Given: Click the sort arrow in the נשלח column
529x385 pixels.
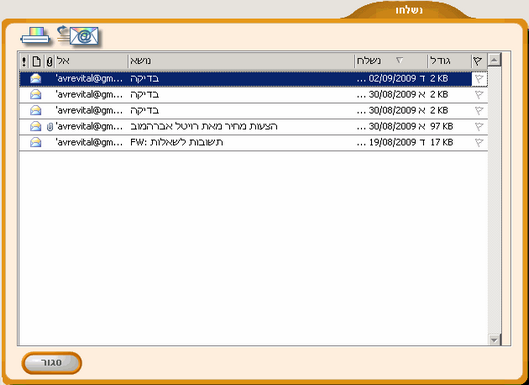Looking at the screenshot, I should click(399, 60).
